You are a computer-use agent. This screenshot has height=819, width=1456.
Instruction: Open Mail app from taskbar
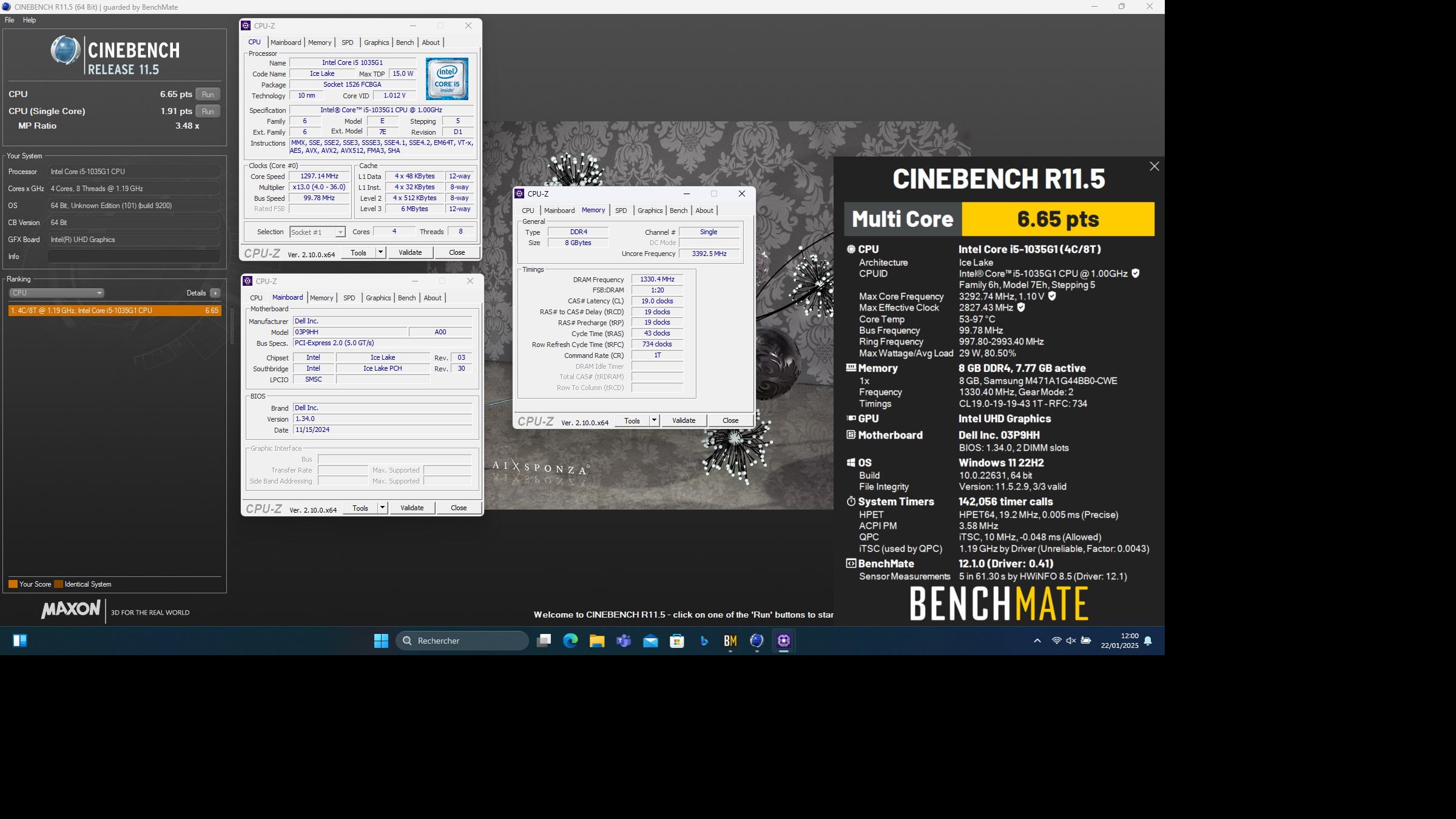point(650,641)
